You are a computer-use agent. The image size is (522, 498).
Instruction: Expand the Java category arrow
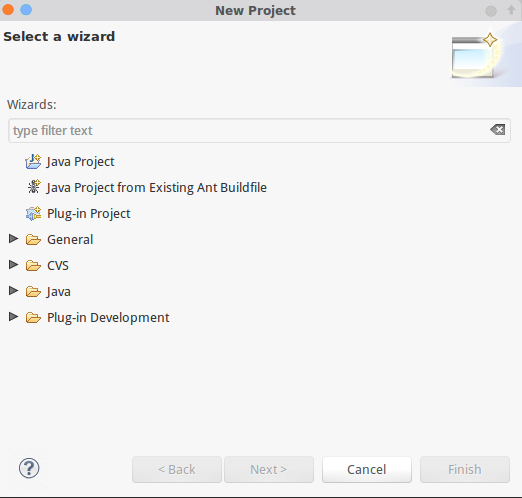pyautogui.click(x=13, y=291)
